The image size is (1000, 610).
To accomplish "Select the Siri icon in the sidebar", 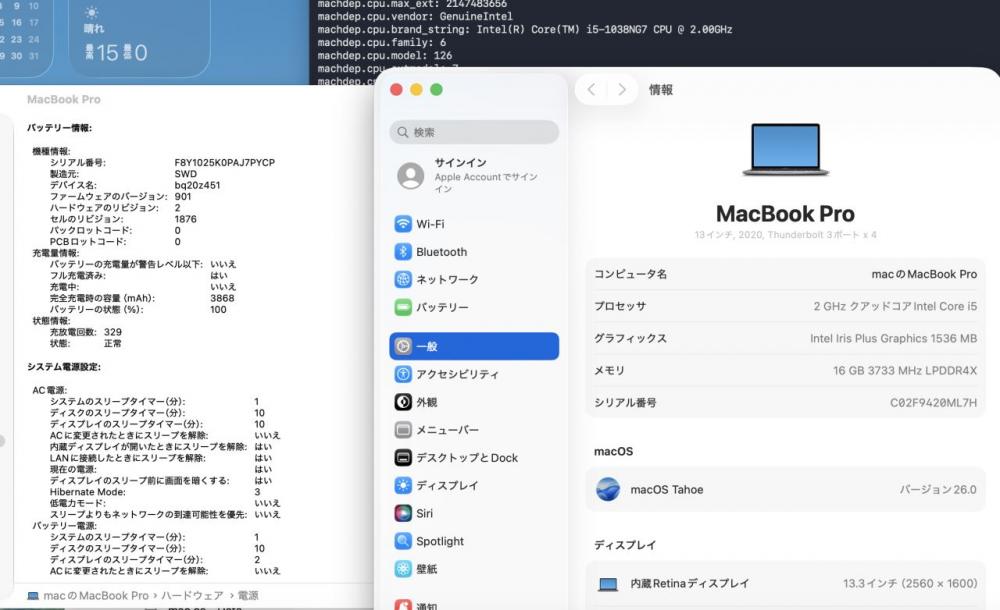I will 403,513.
